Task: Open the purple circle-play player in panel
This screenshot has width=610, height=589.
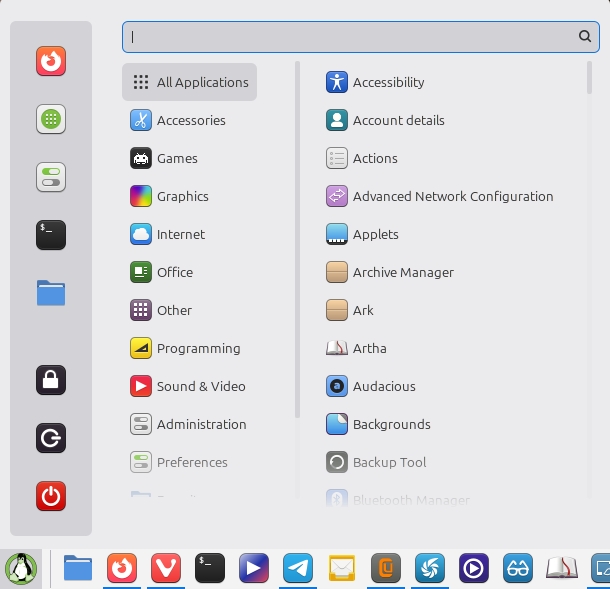Action: click(473, 568)
